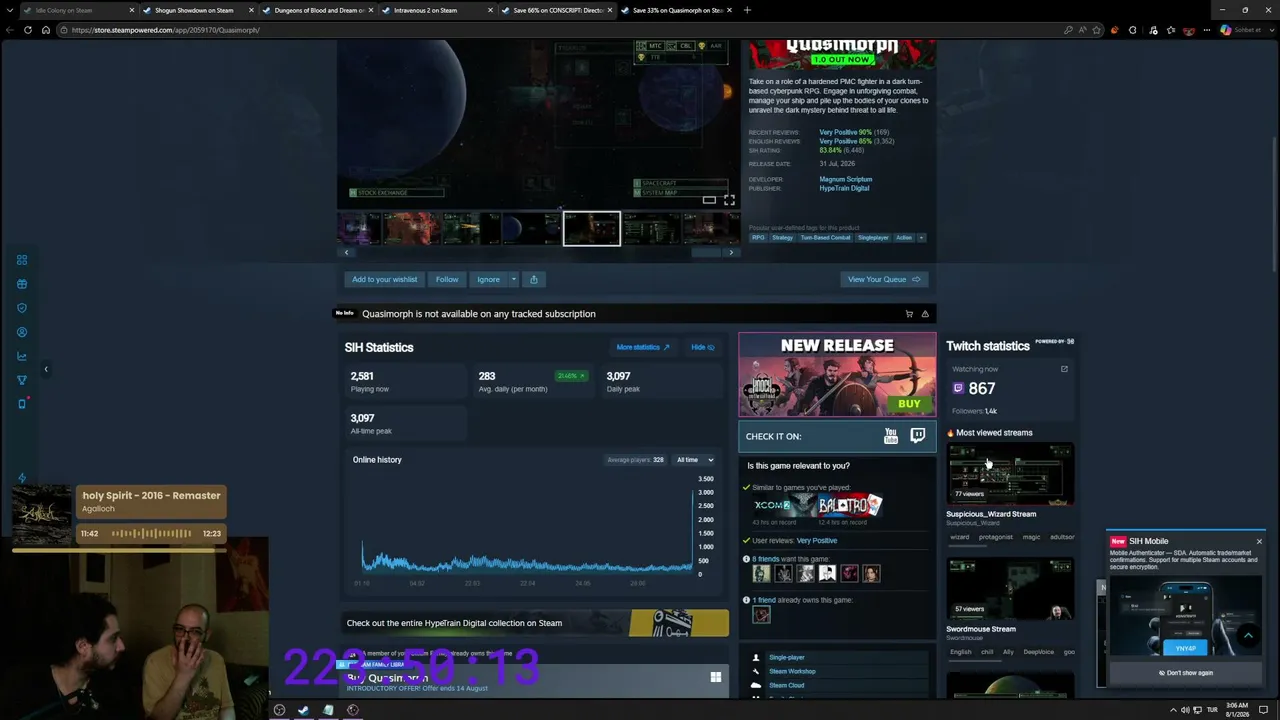Image resolution: width=1280 pixels, height=720 pixels.
Task: Click the browser home icon
Action: (46, 30)
